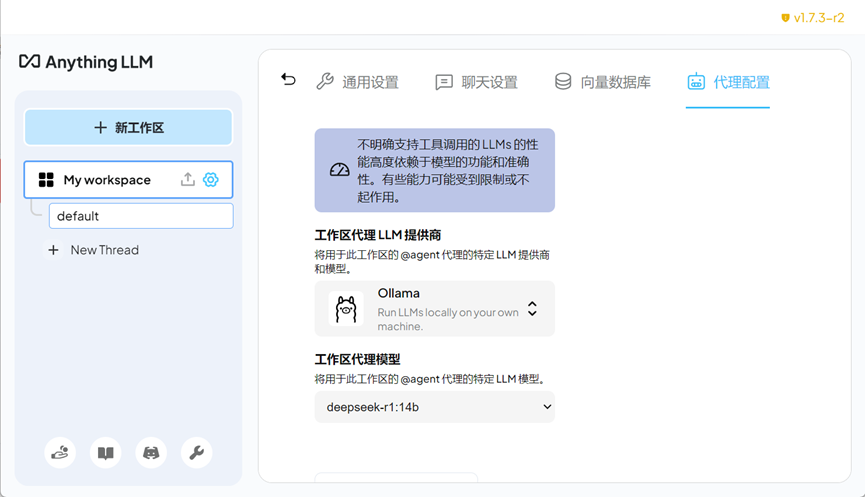
Task: Click the 向量数据库 database icon
Action: [563, 81]
